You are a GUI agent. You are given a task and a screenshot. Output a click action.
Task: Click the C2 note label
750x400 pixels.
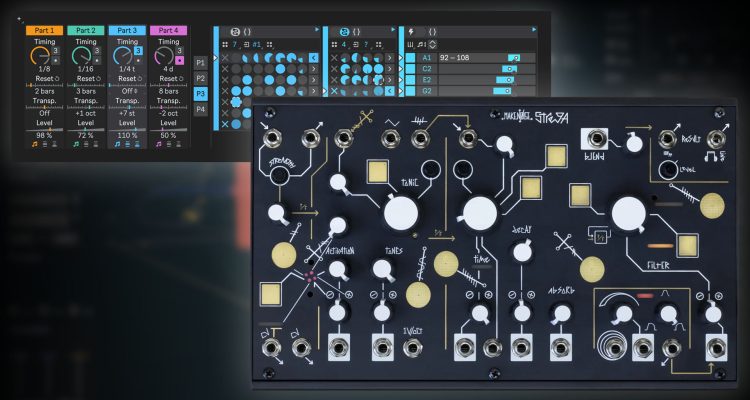click(427, 69)
